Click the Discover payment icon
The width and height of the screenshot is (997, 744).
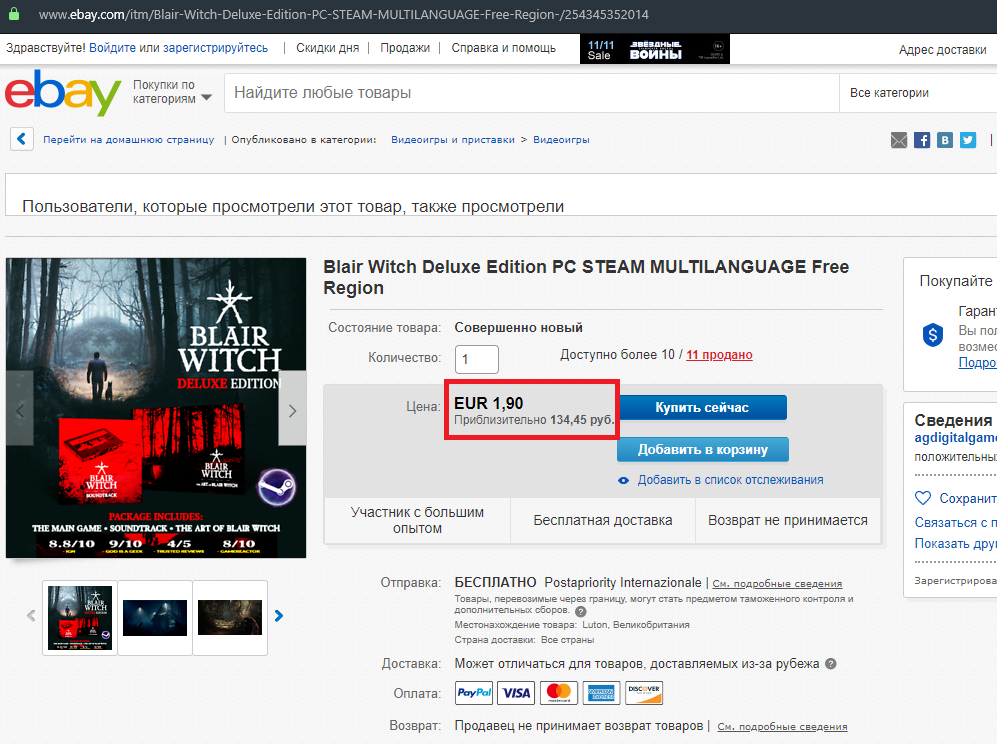[644, 692]
